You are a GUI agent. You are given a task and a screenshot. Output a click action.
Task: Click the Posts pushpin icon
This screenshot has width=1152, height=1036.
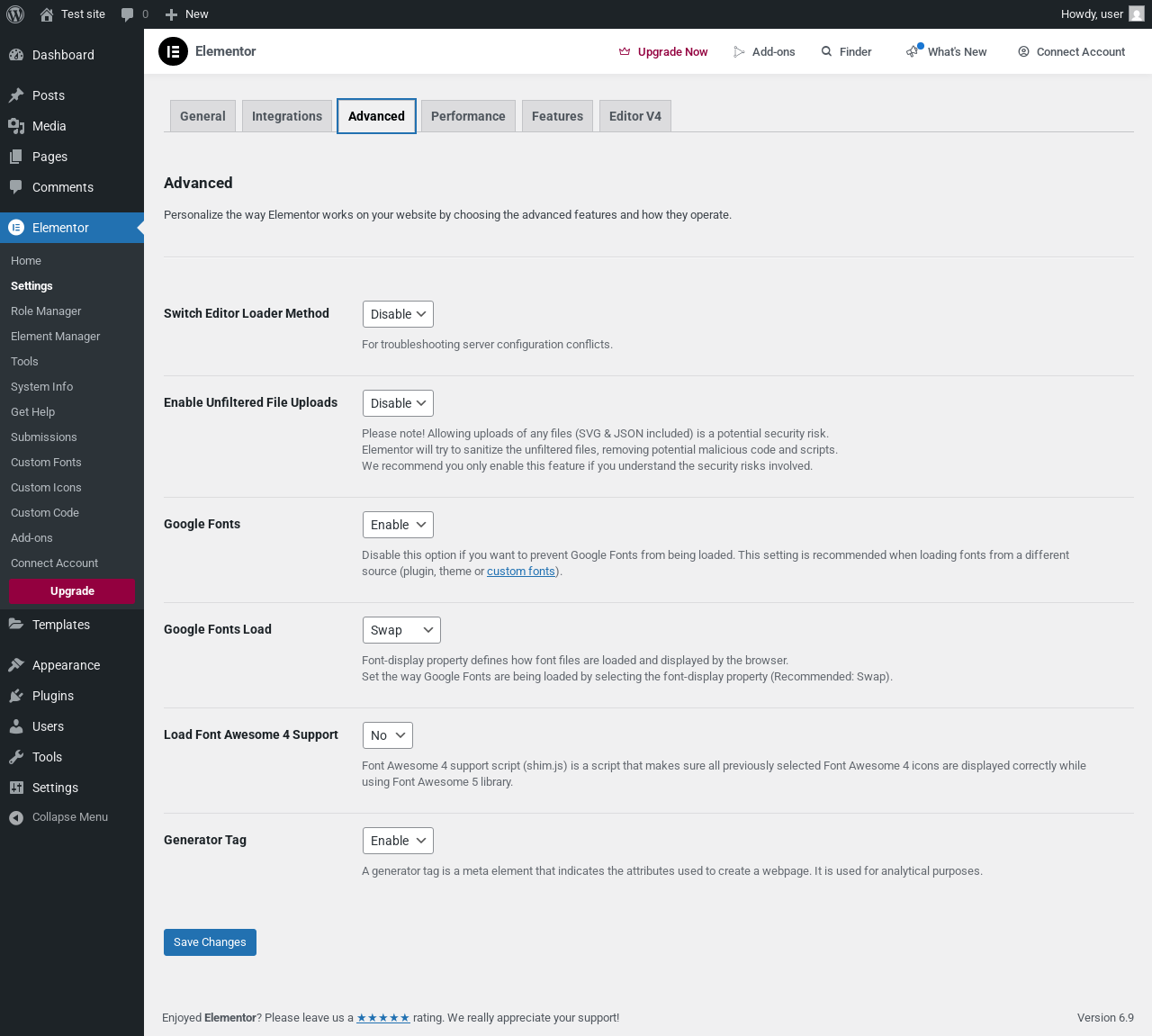16,95
